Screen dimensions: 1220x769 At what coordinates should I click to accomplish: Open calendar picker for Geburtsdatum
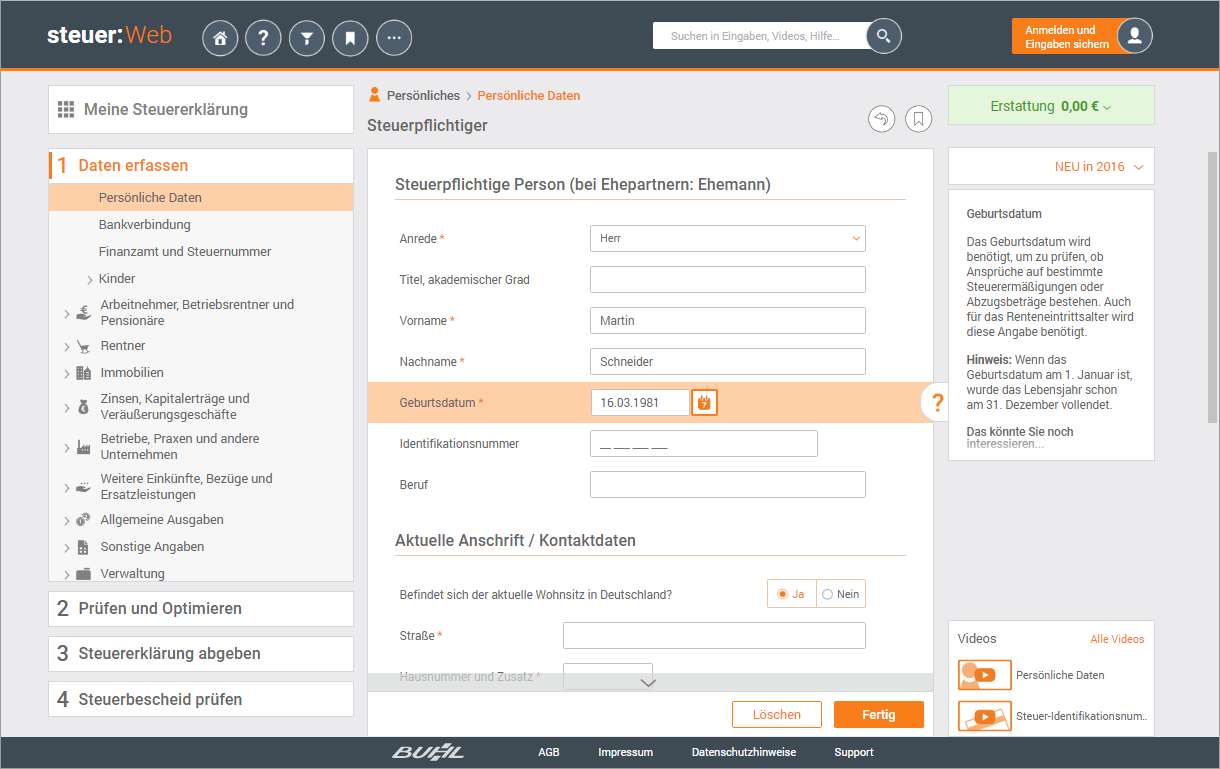click(x=704, y=403)
